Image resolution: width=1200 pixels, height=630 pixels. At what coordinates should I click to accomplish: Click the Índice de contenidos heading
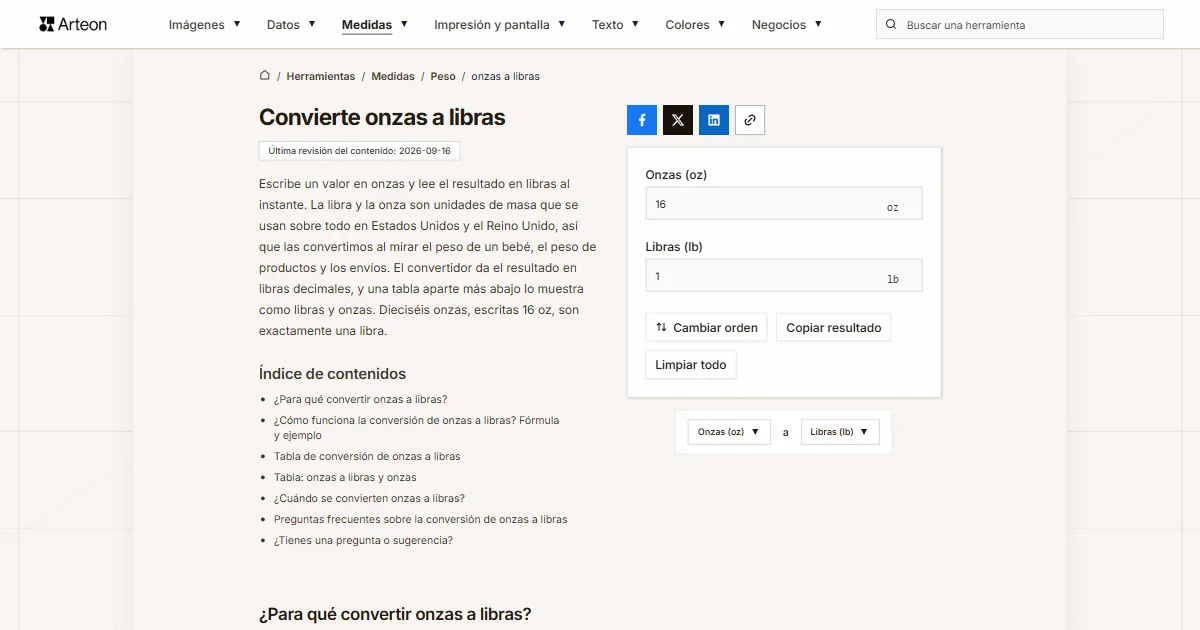(x=332, y=374)
